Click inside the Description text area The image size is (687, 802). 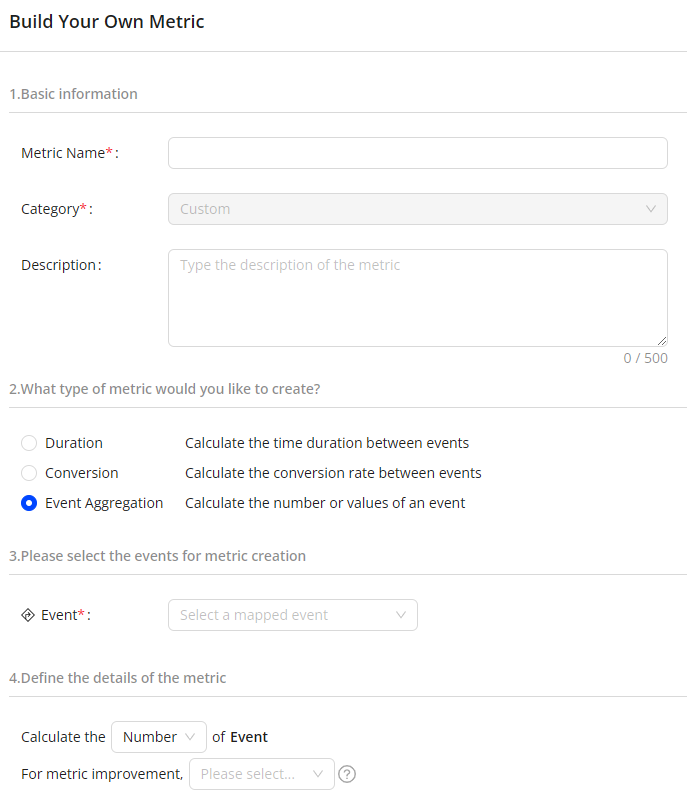coord(417,298)
